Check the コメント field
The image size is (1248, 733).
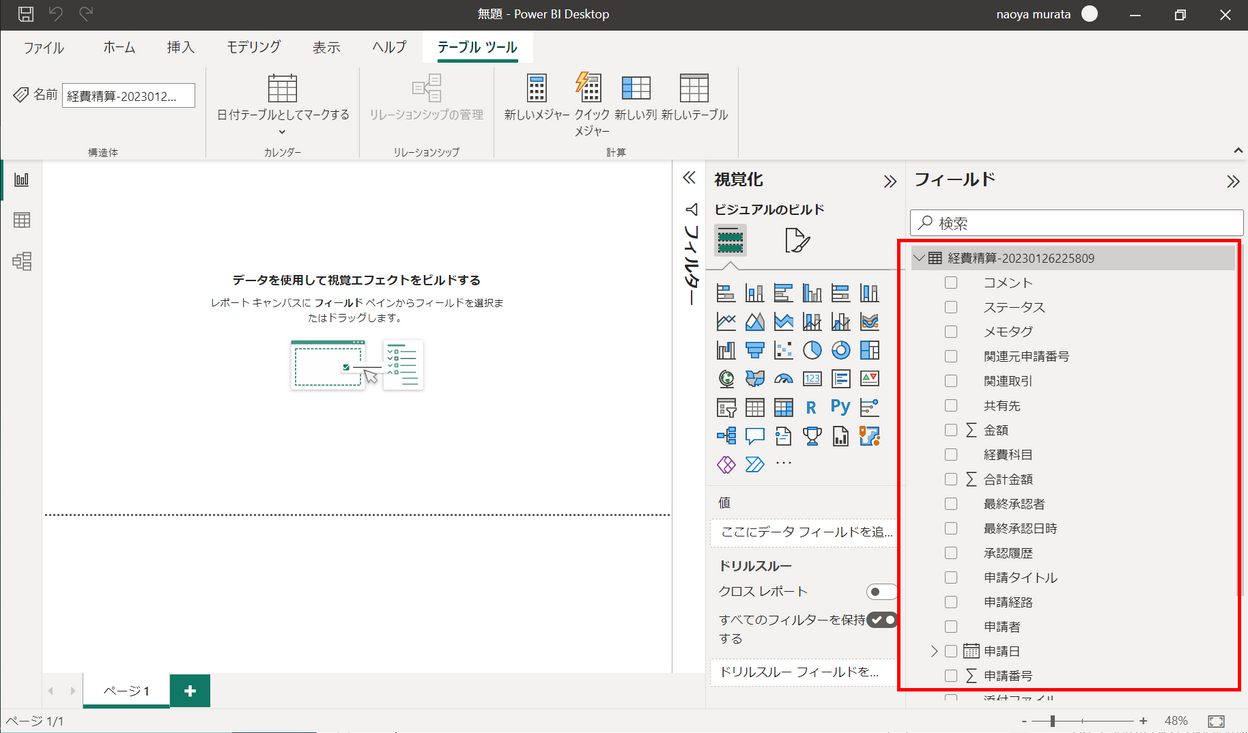[951, 283]
